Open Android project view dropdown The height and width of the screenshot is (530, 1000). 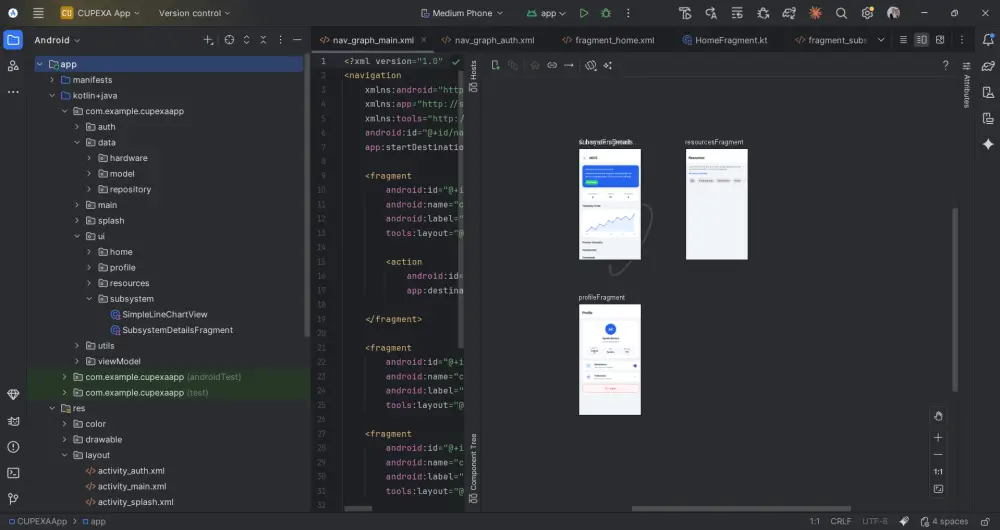point(57,40)
